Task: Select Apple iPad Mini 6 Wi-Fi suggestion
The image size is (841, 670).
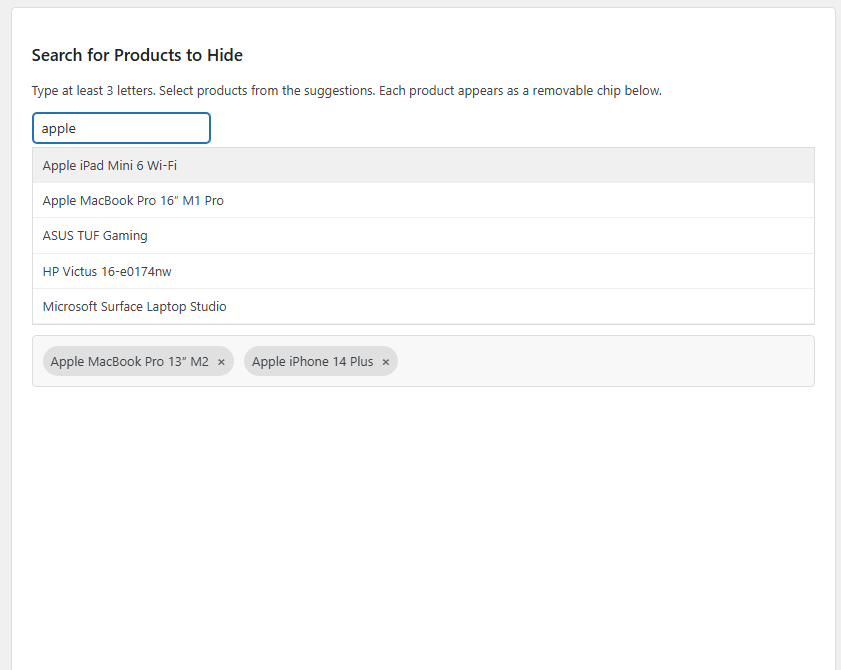Action: (x=423, y=165)
